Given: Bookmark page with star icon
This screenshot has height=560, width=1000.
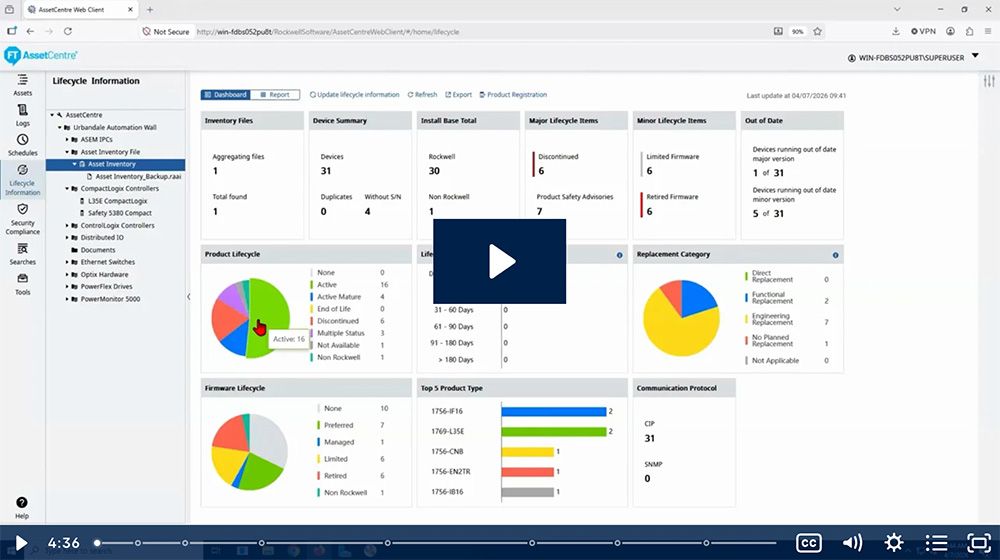Looking at the screenshot, I should [818, 31].
